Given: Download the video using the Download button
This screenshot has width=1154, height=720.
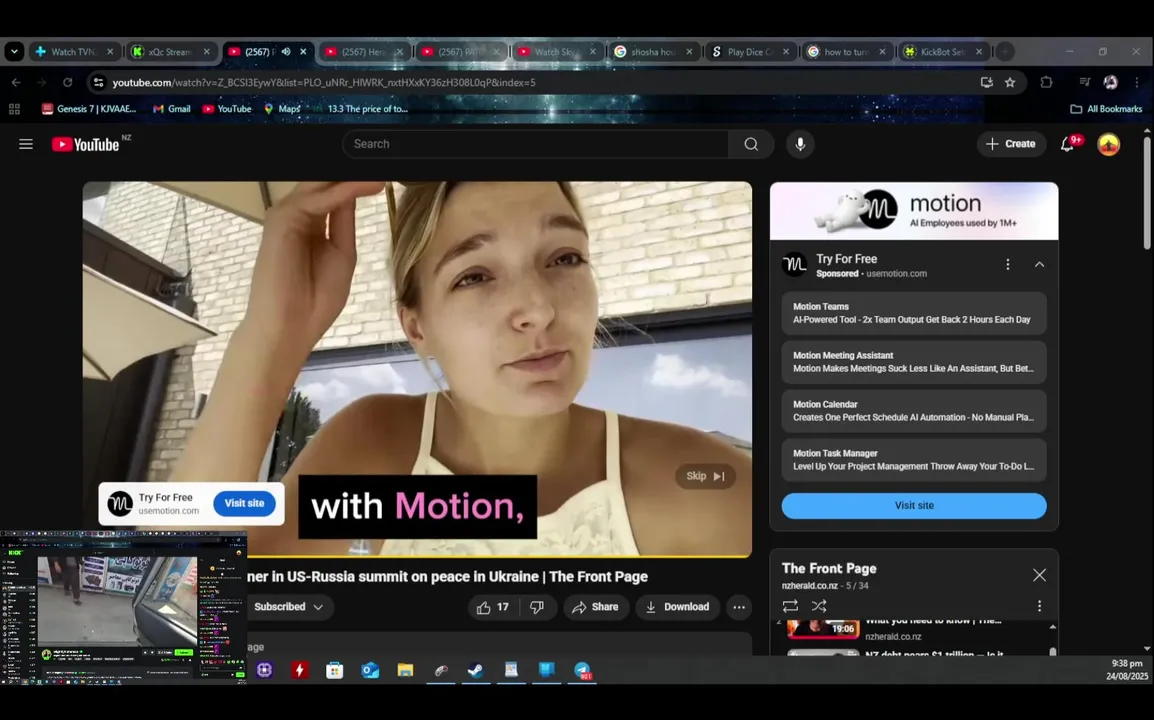Looking at the screenshot, I should [677, 607].
